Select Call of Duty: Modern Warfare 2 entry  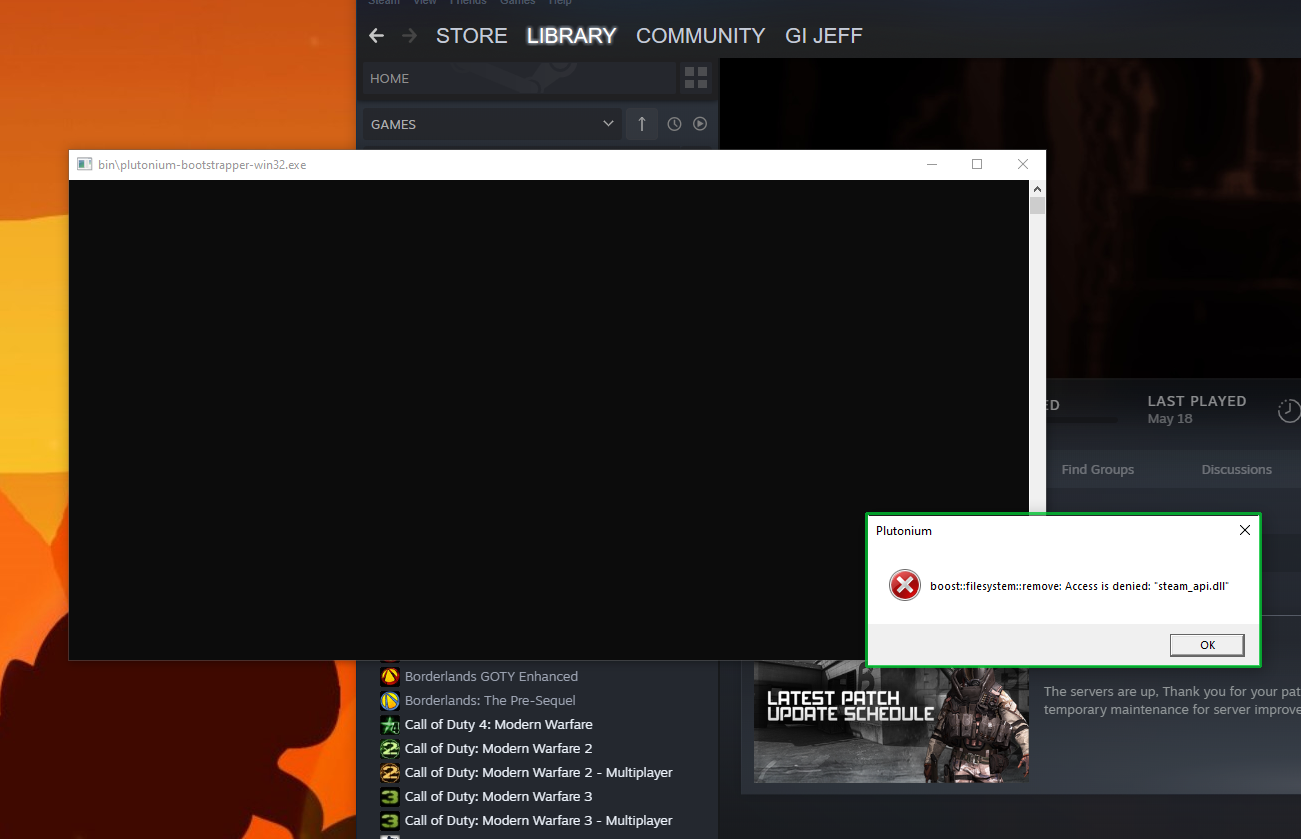click(498, 748)
